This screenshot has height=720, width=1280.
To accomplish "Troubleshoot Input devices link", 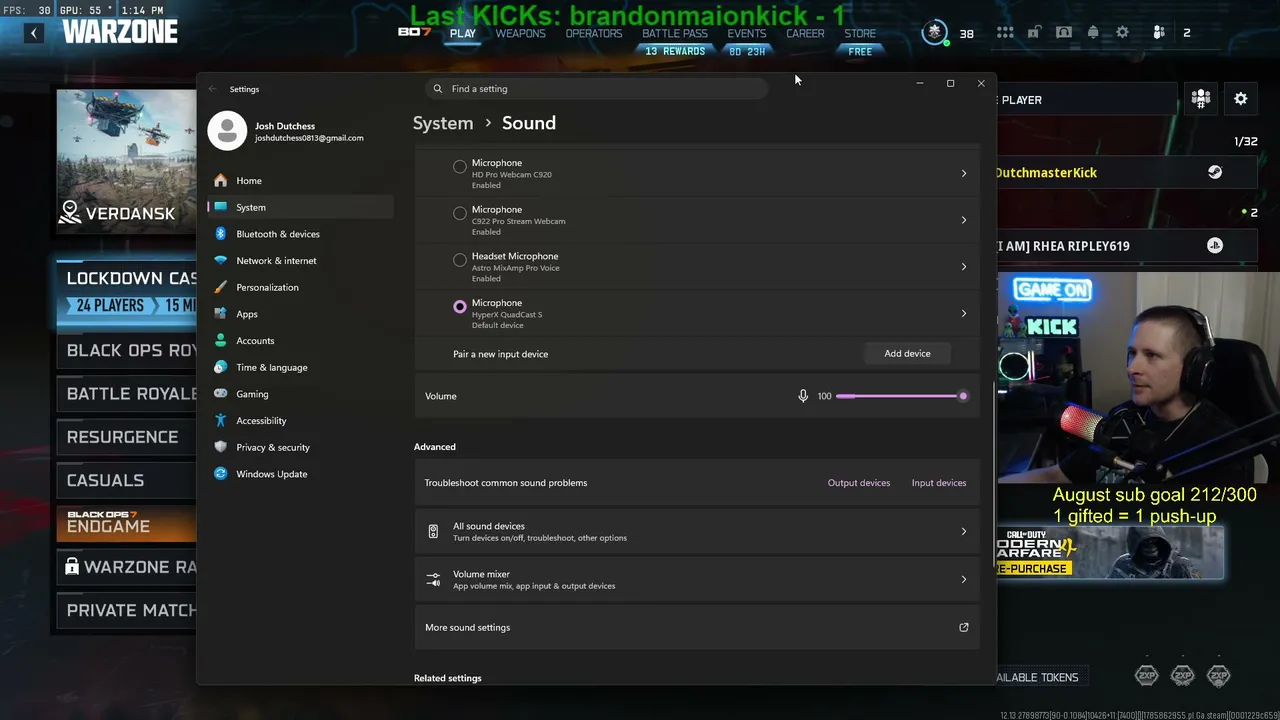I will point(939,483).
